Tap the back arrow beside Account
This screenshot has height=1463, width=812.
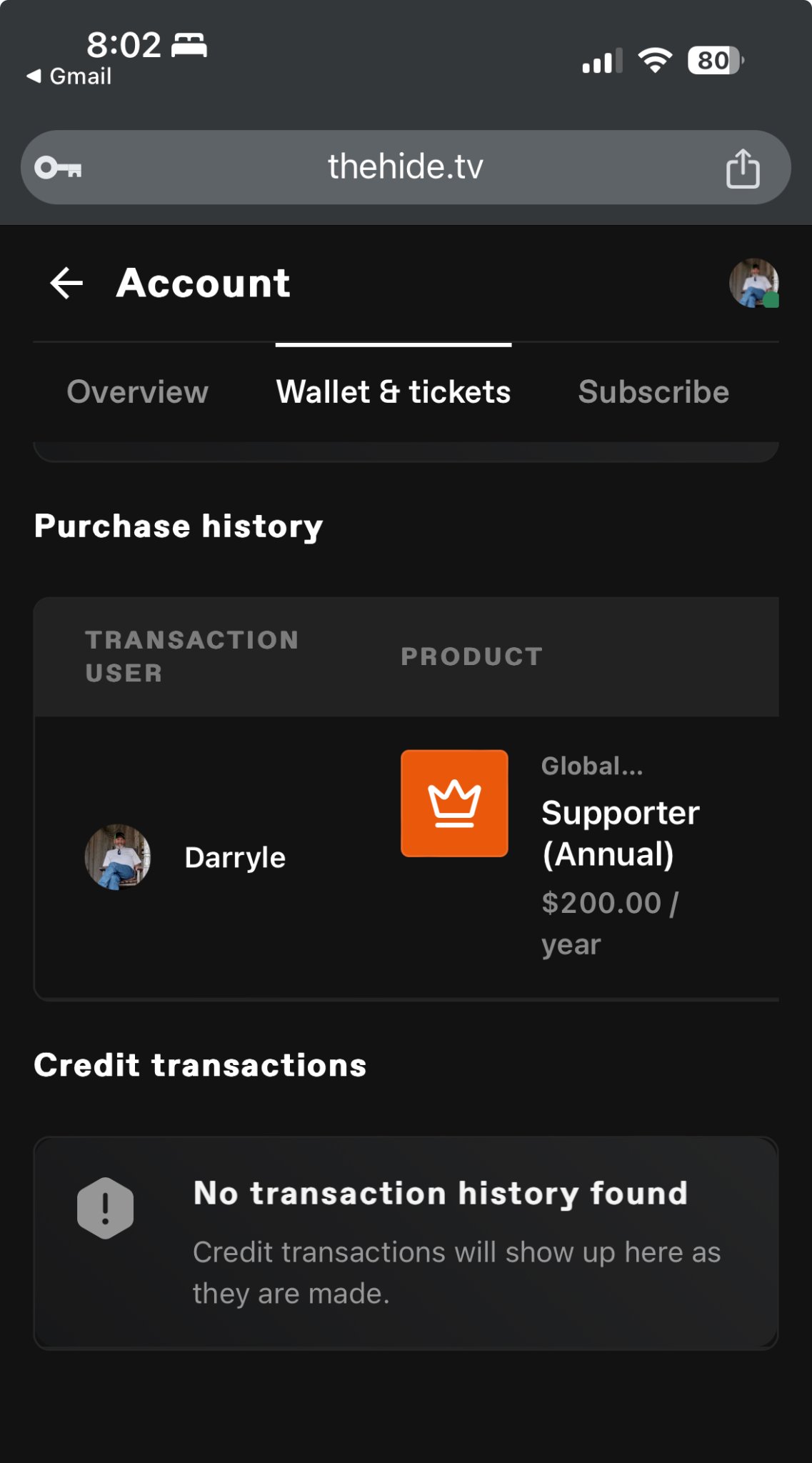[x=66, y=283]
